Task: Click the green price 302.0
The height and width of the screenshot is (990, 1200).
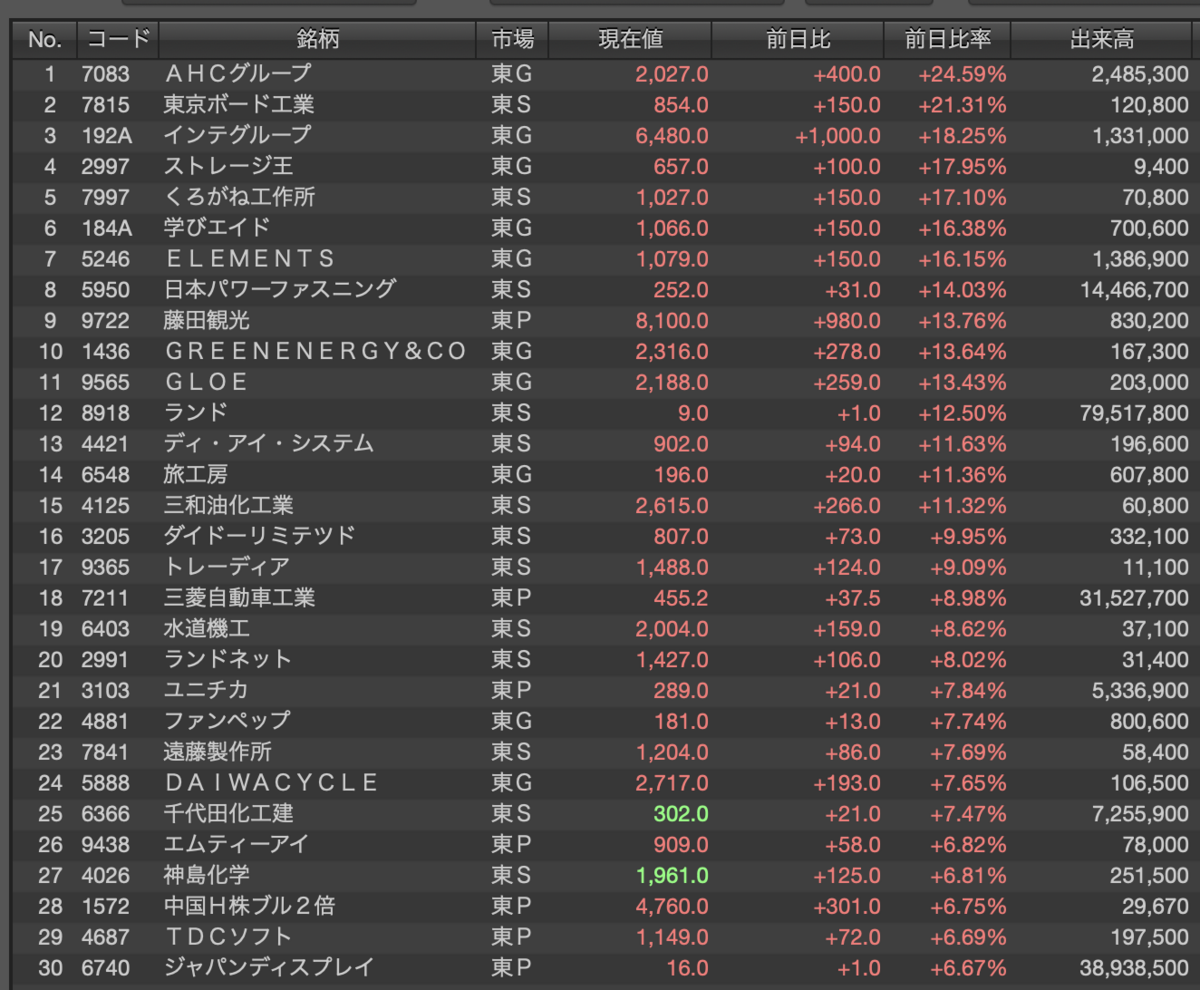Action: [x=681, y=814]
